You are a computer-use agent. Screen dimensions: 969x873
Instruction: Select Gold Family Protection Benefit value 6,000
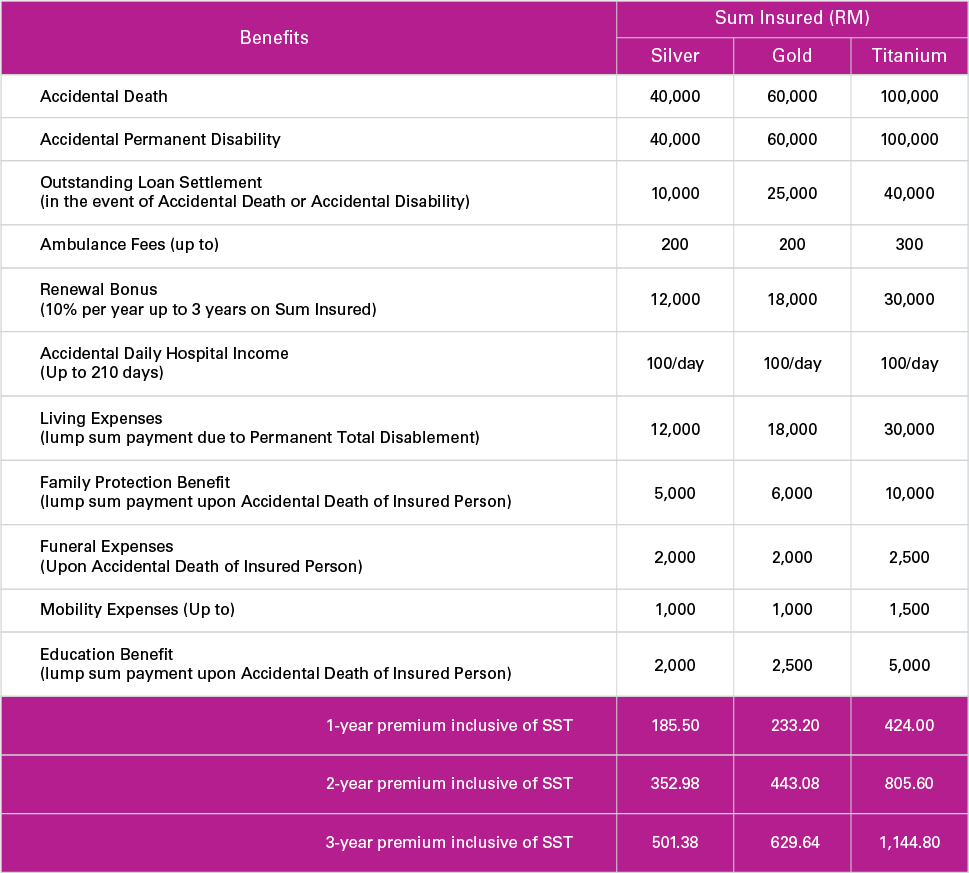[x=792, y=493]
